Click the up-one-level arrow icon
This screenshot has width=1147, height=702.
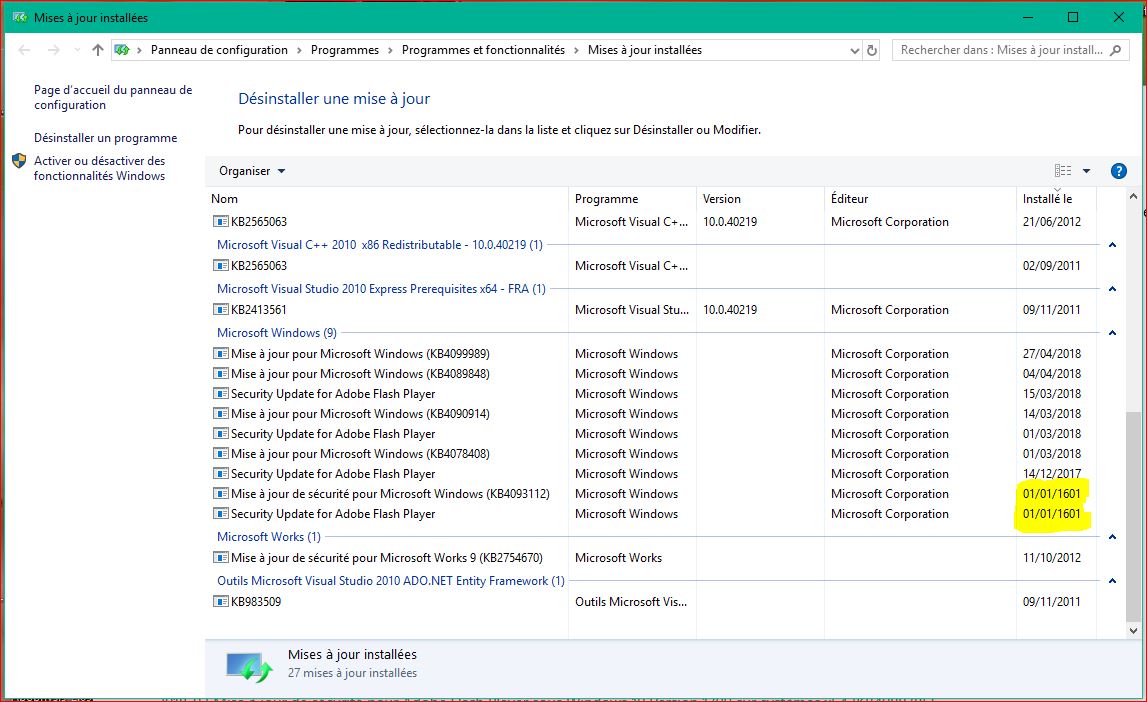[x=96, y=49]
